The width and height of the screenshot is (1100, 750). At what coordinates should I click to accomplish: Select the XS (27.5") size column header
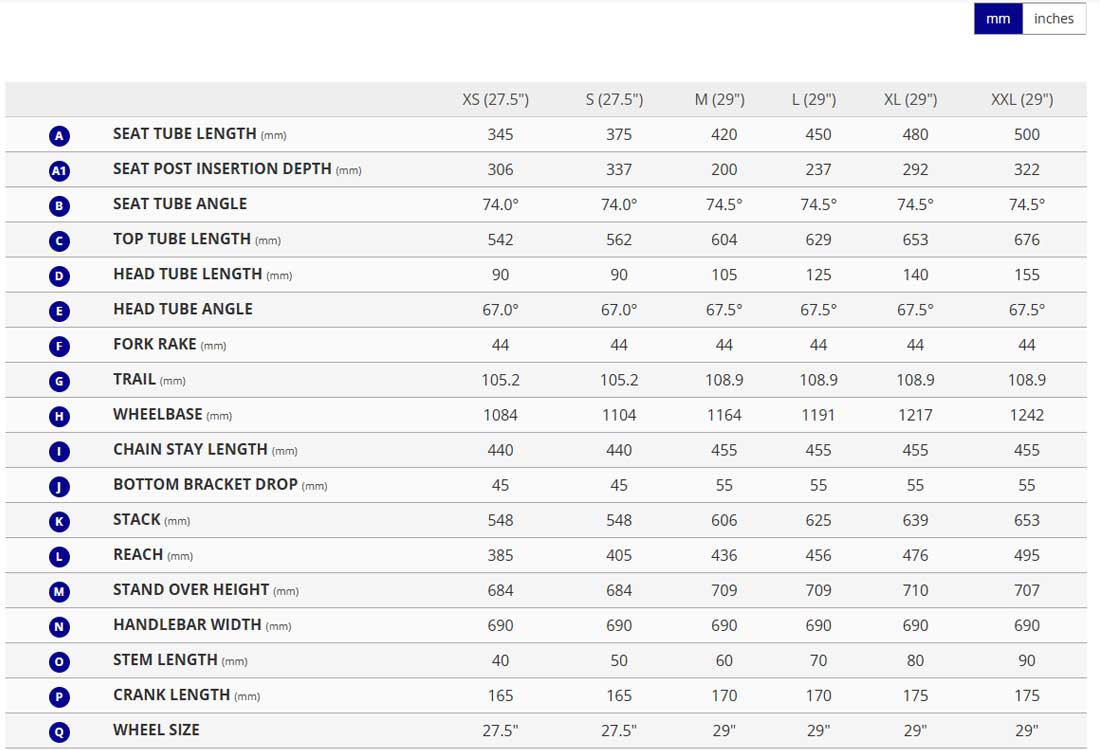495,100
